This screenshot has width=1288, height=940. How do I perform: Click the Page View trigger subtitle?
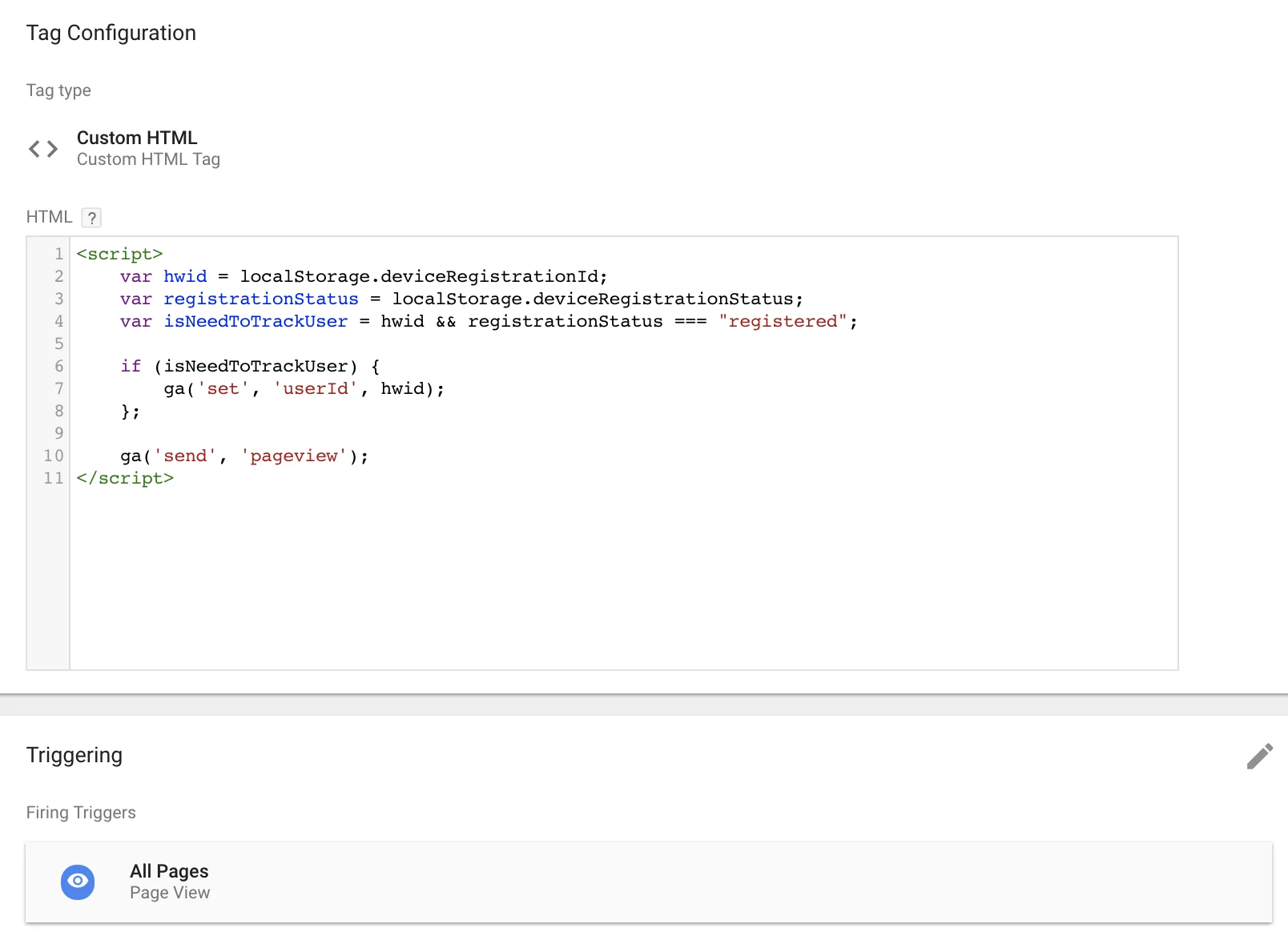[x=170, y=893]
